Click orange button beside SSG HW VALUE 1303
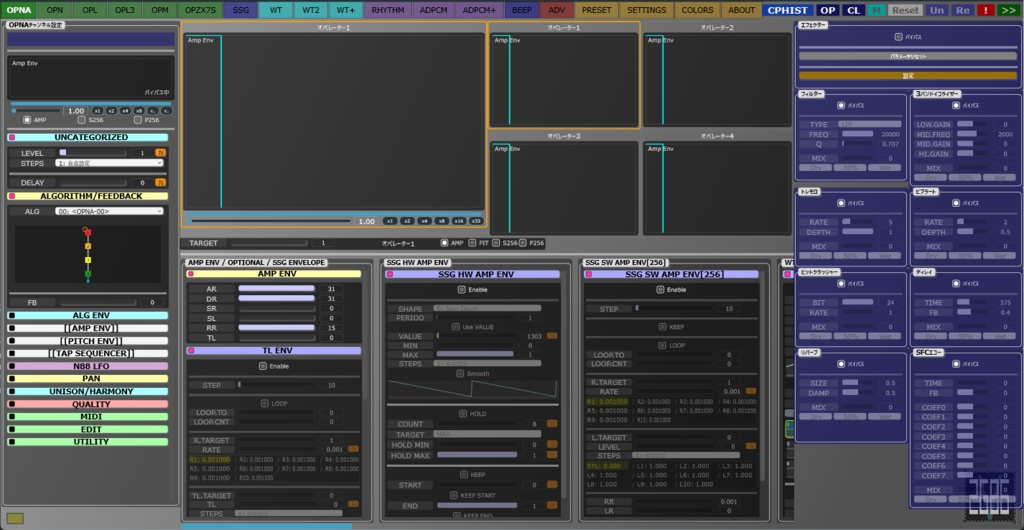The image size is (1024, 530). (552, 336)
